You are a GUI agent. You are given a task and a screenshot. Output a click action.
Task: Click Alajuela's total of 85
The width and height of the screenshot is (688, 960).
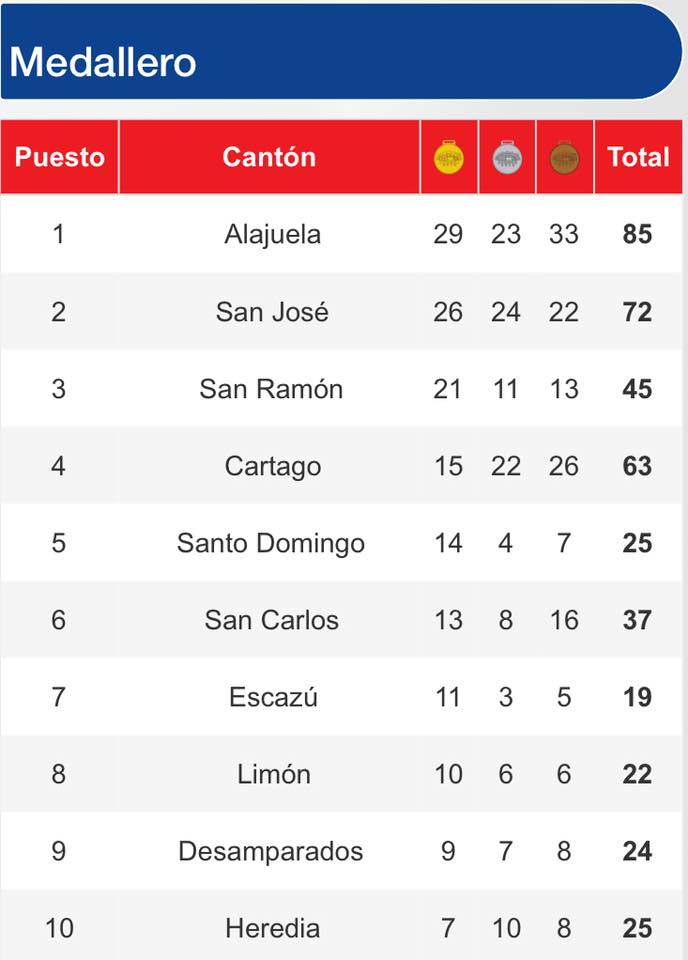pyautogui.click(x=637, y=234)
